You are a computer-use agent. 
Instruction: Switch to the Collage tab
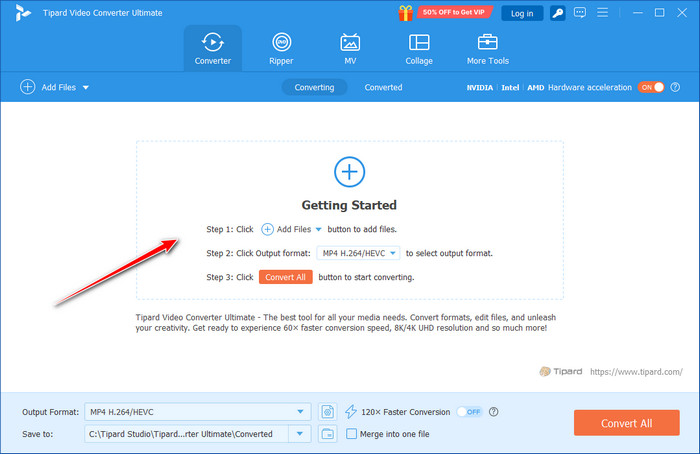[419, 49]
